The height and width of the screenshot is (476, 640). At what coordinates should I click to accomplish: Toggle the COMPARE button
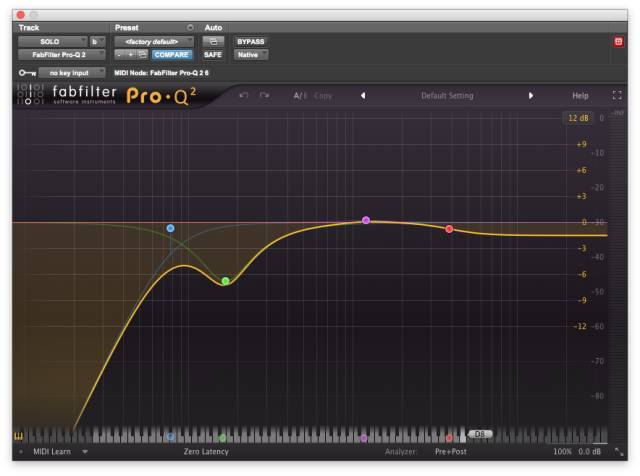coord(171,54)
